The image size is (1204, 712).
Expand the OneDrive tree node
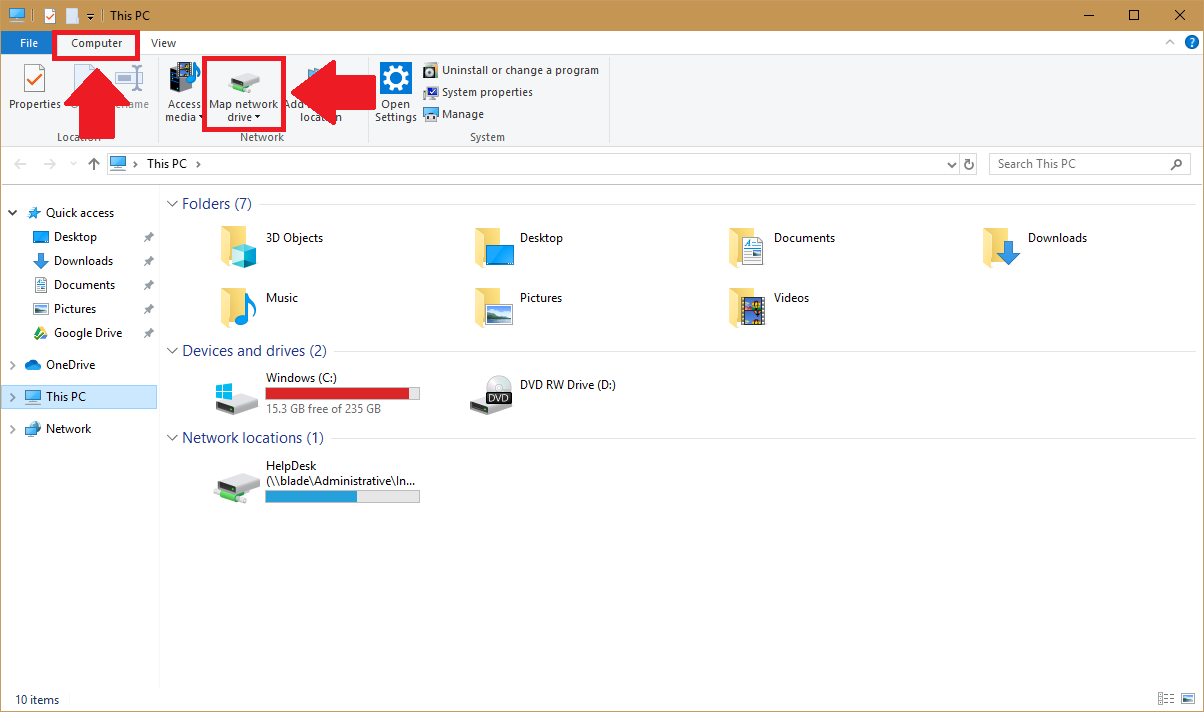point(13,365)
